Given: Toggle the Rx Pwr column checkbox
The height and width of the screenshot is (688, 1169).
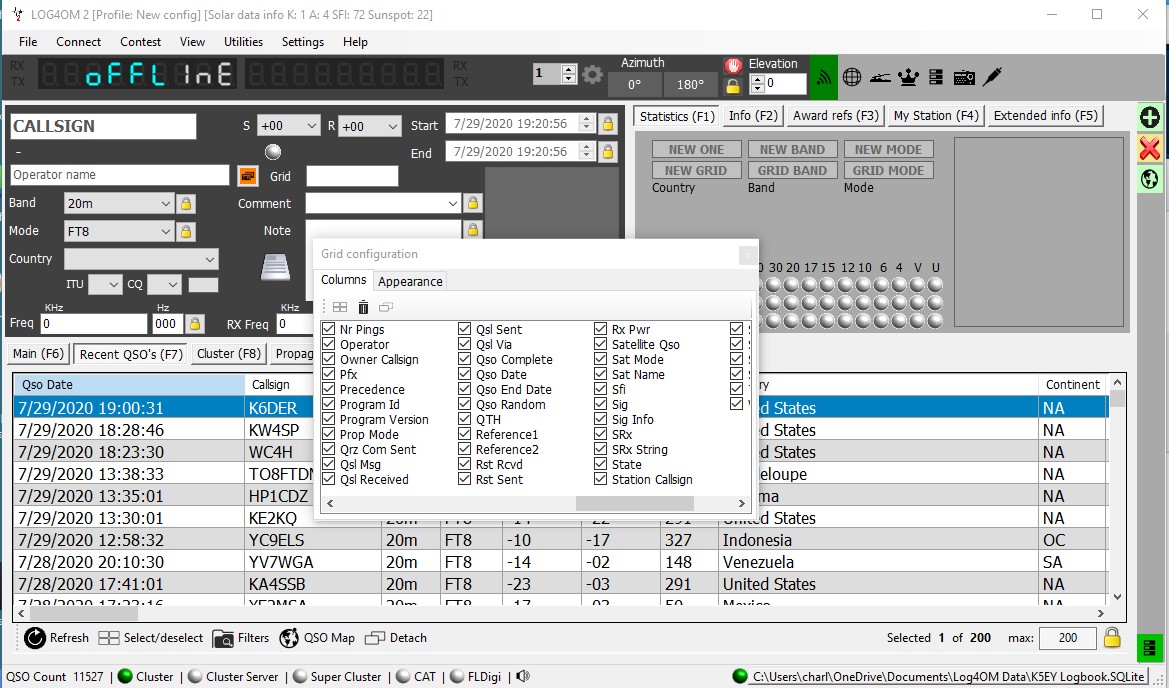Looking at the screenshot, I should 600,329.
